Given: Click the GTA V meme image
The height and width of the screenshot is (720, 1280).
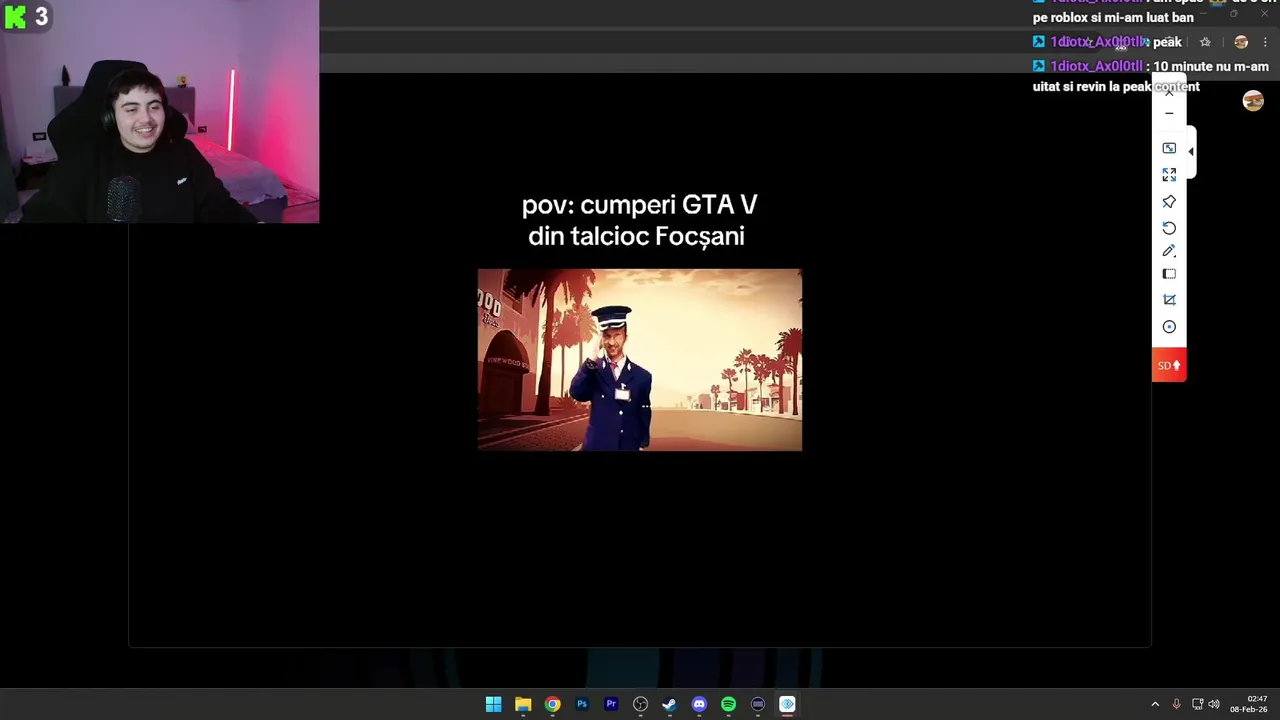Looking at the screenshot, I should coord(640,360).
